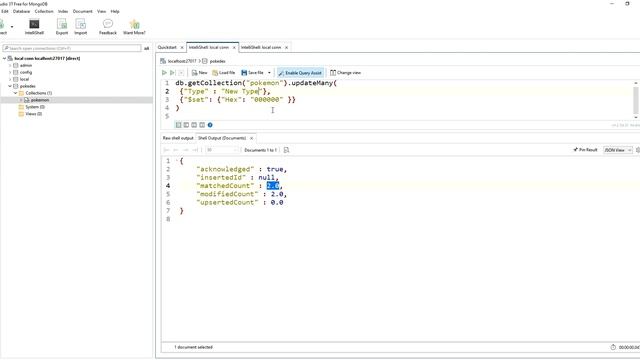Open the Collection menu
This screenshot has width=640, height=360.
pos(44,11)
